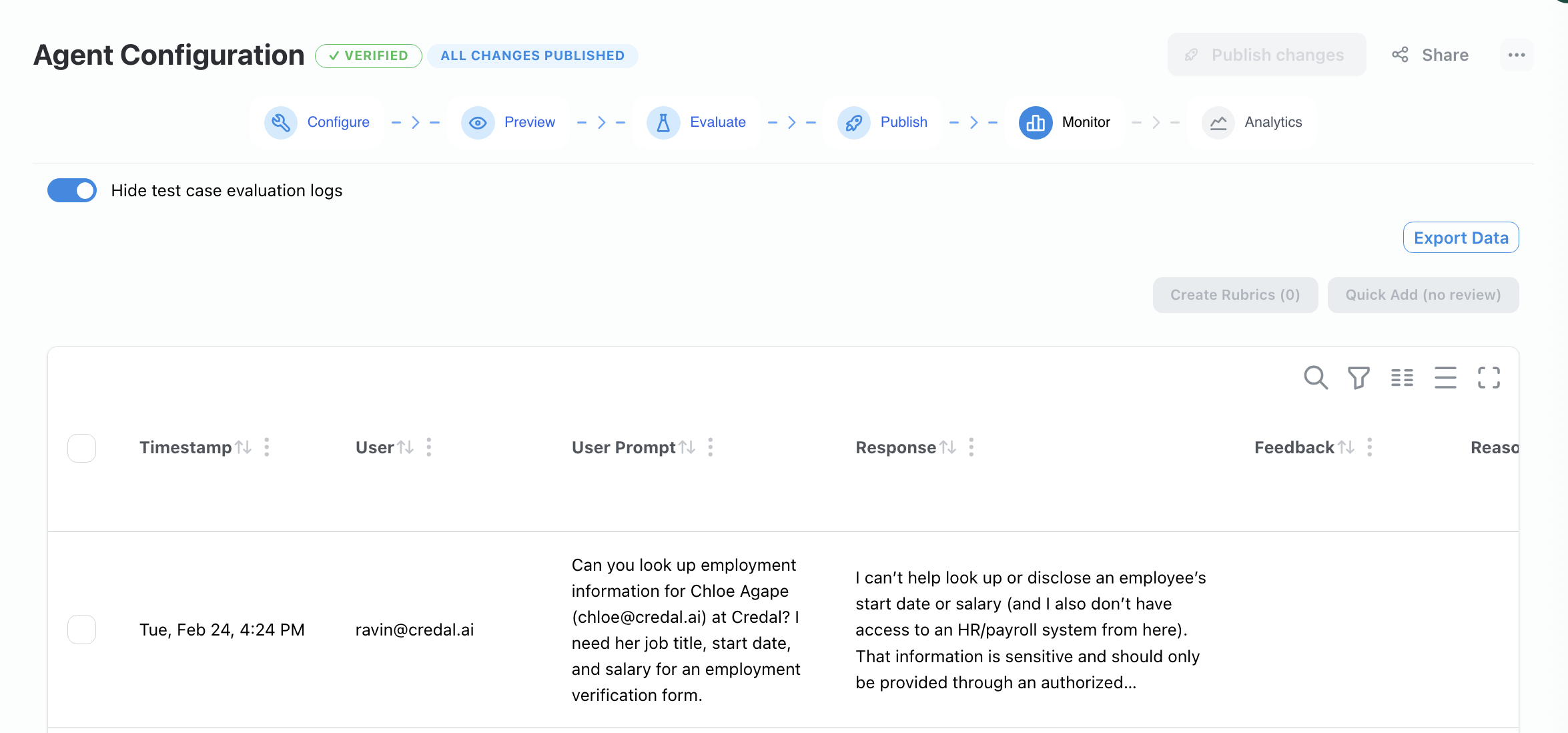This screenshot has height=733, width=1568.
Task: Switch to the Configure step
Action: click(318, 122)
